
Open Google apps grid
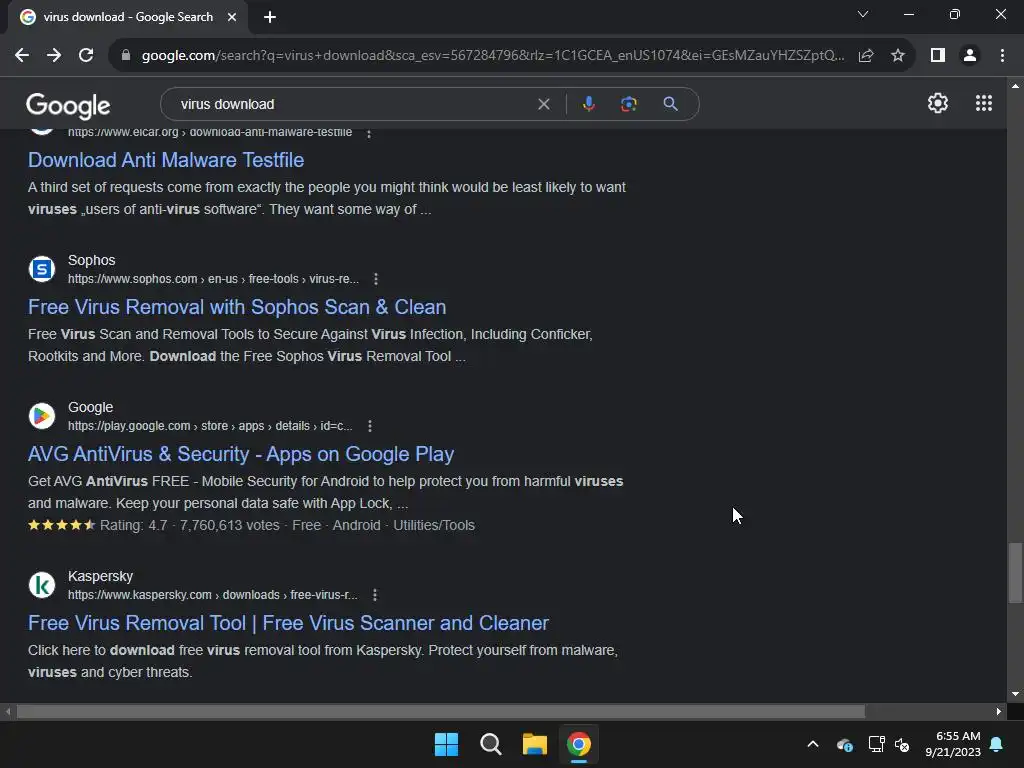[x=984, y=103]
